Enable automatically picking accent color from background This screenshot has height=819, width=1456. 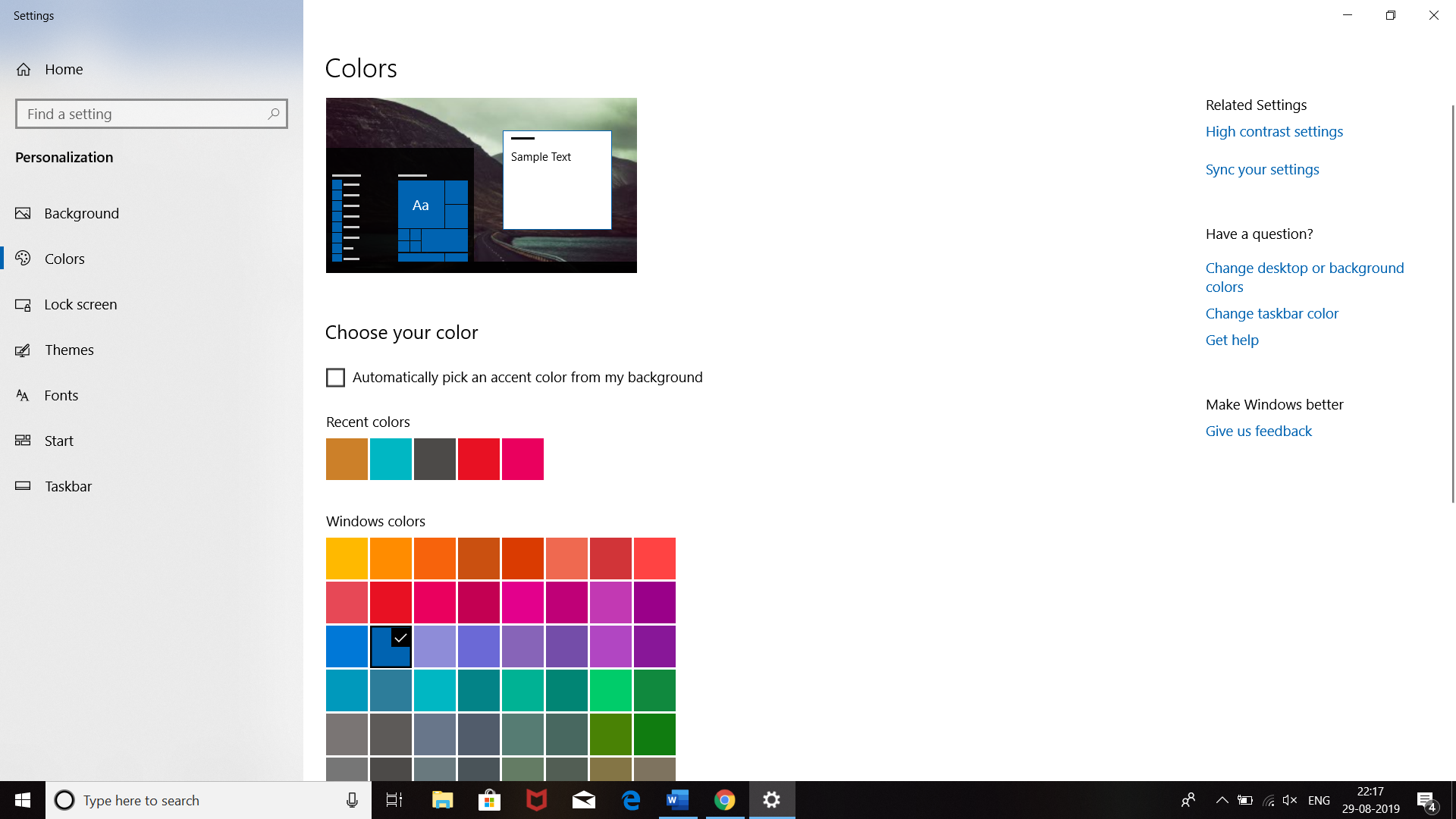[x=335, y=377]
